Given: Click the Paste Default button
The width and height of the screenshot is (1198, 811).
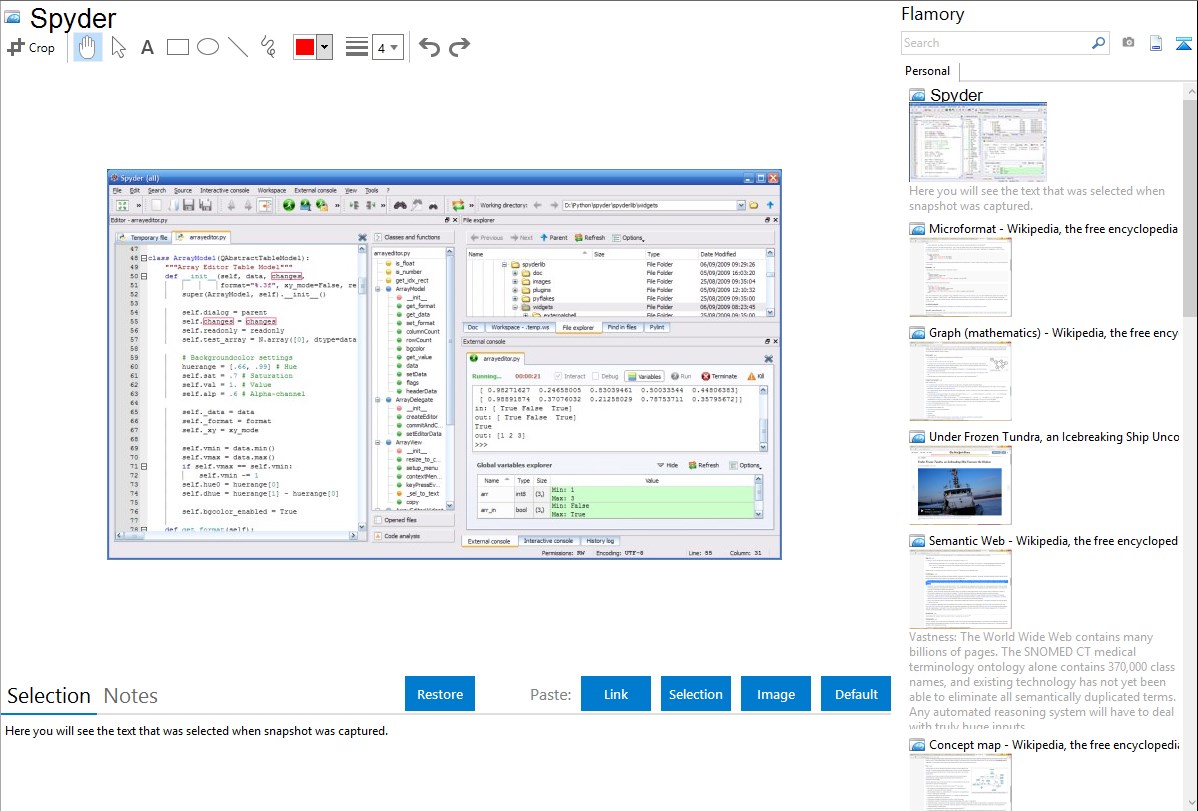Looking at the screenshot, I should point(856,694).
